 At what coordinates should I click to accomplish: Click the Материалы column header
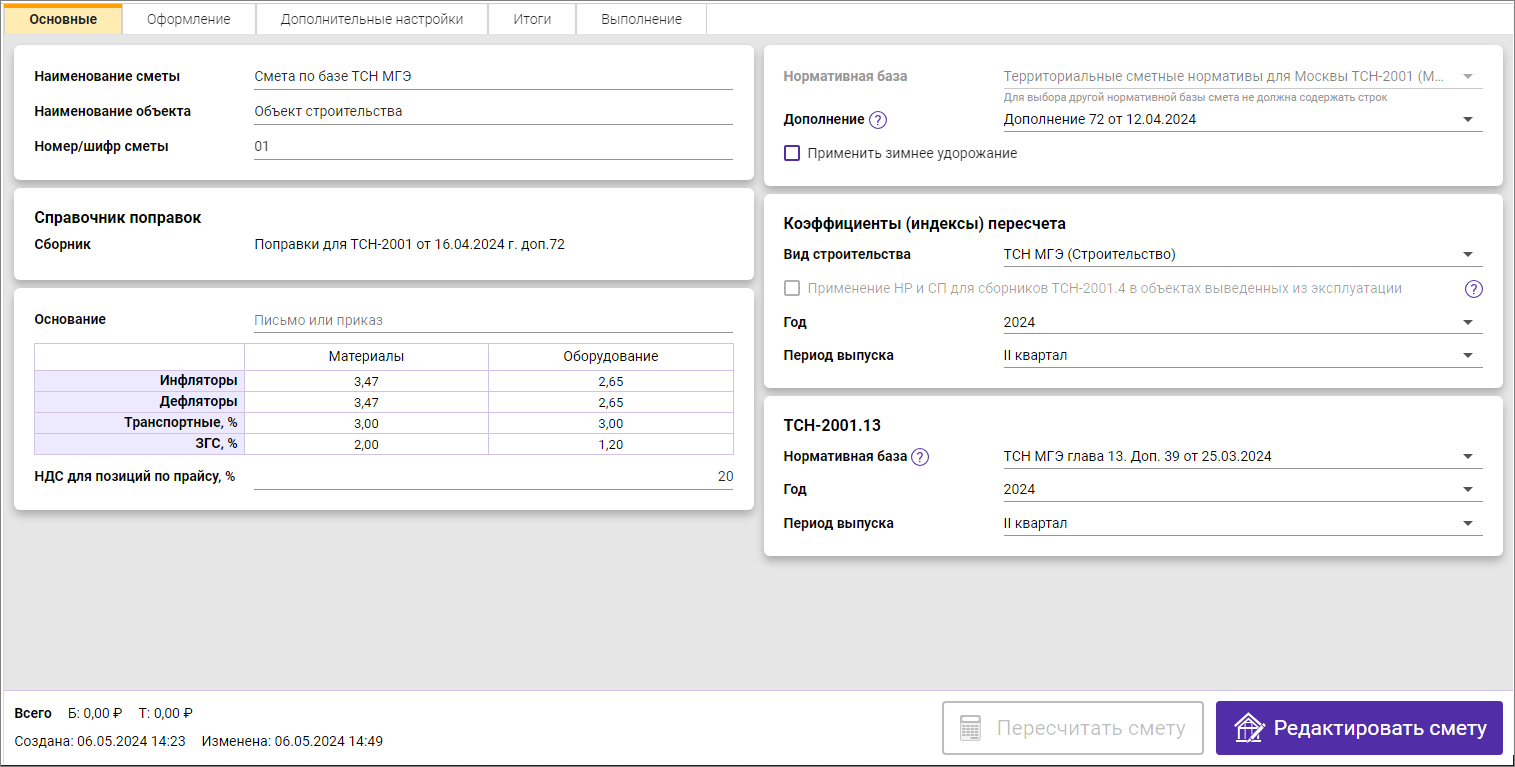click(367, 357)
